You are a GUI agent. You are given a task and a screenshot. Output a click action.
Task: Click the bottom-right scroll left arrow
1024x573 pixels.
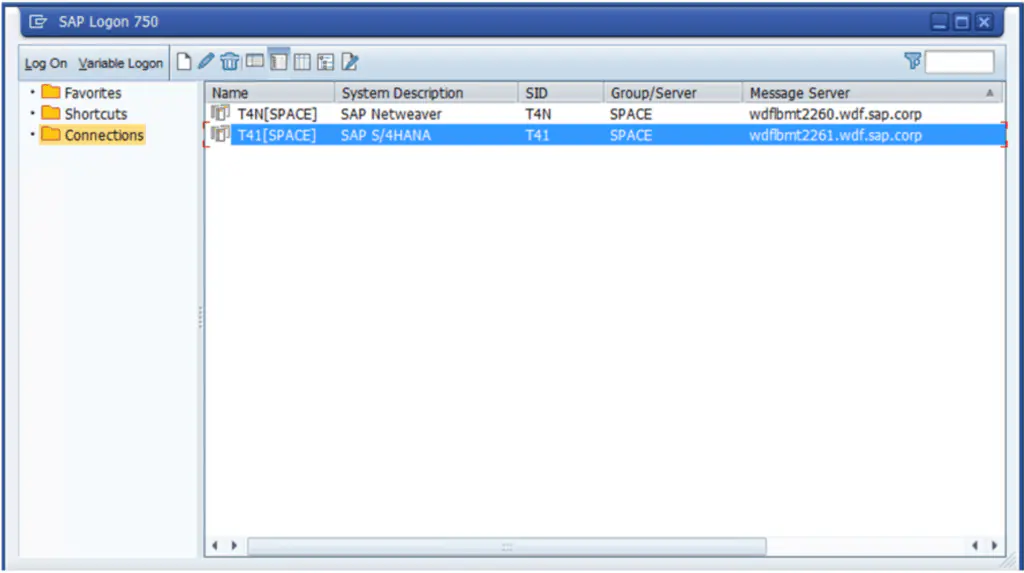975,546
